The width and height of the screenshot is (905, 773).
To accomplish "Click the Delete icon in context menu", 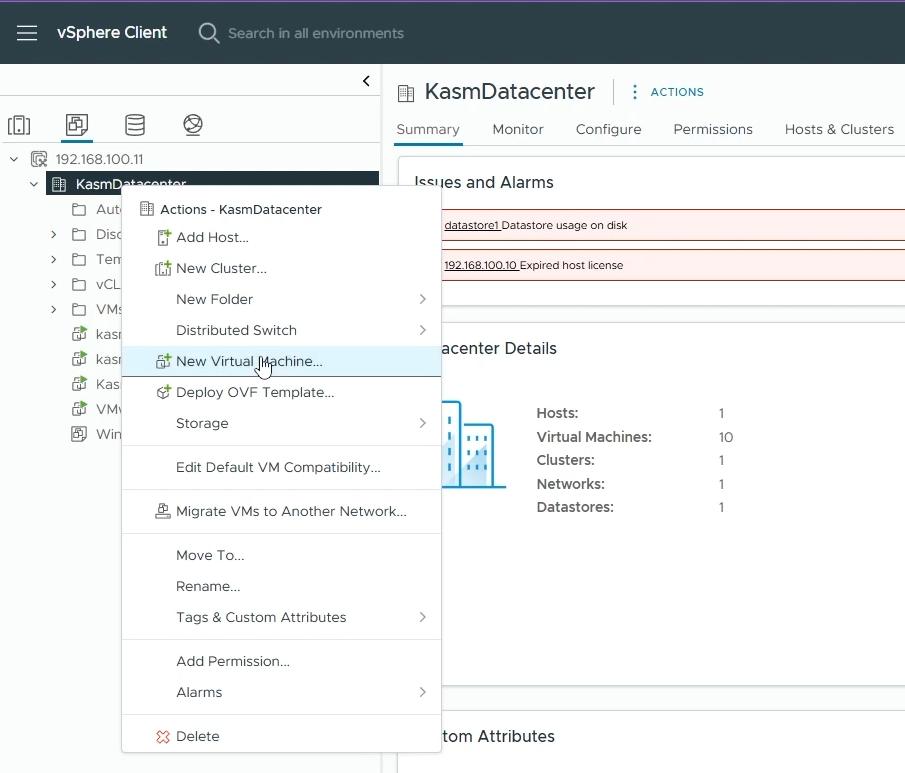I will 163,737.
